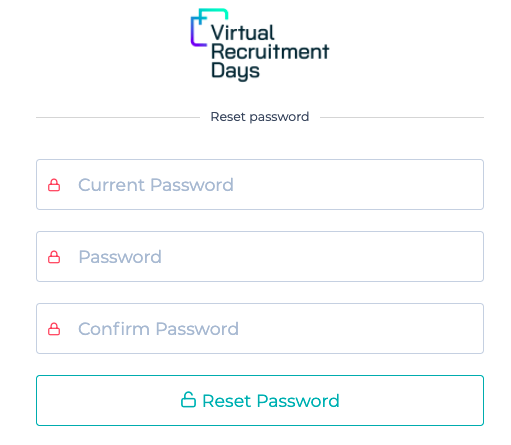Viewport: 511px width, 445px height.
Task: Click the word "Recruitment" in the logo
Action: pos(270,52)
